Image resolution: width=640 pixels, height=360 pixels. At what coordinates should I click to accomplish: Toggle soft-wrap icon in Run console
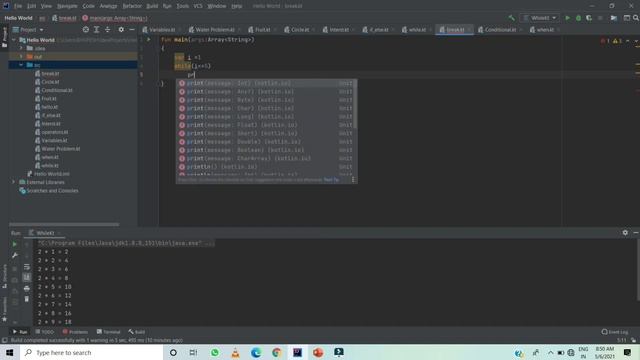point(27,267)
